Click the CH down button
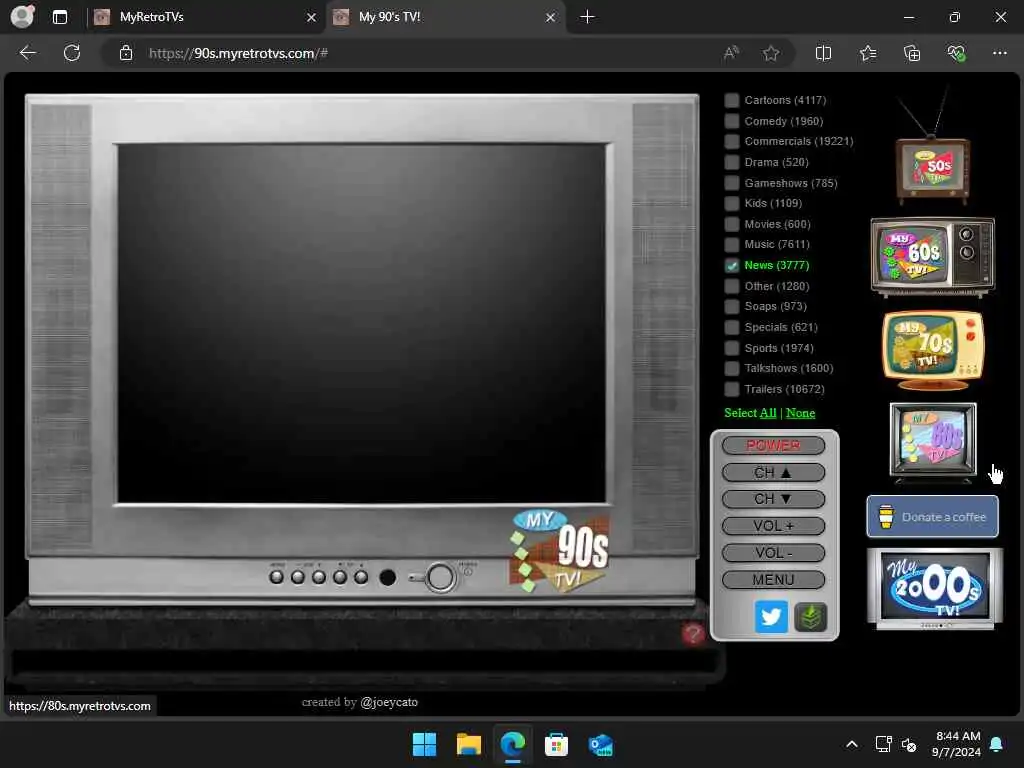 click(x=773, y=499)
